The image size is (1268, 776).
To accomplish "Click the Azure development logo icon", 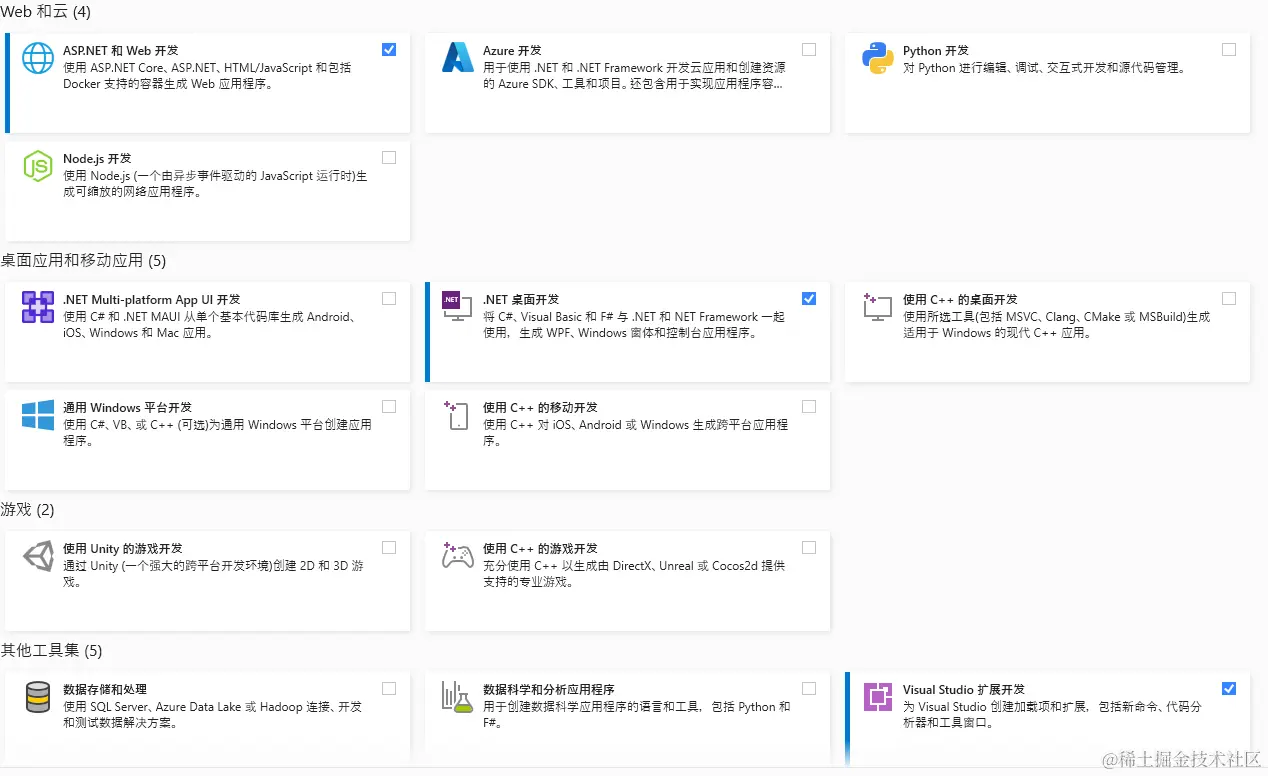I will (458, 58).
